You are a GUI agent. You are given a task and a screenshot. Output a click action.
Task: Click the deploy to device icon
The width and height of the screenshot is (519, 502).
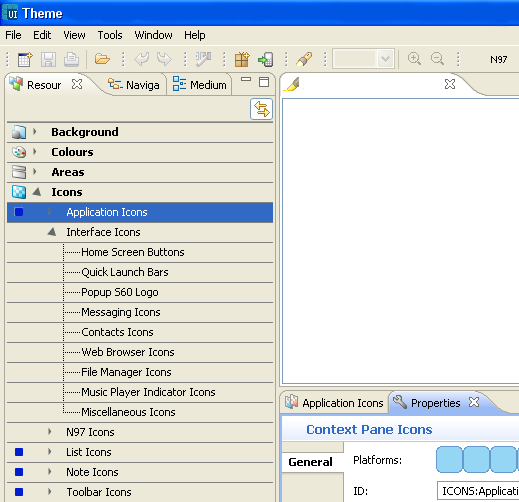tap(266, 60)
